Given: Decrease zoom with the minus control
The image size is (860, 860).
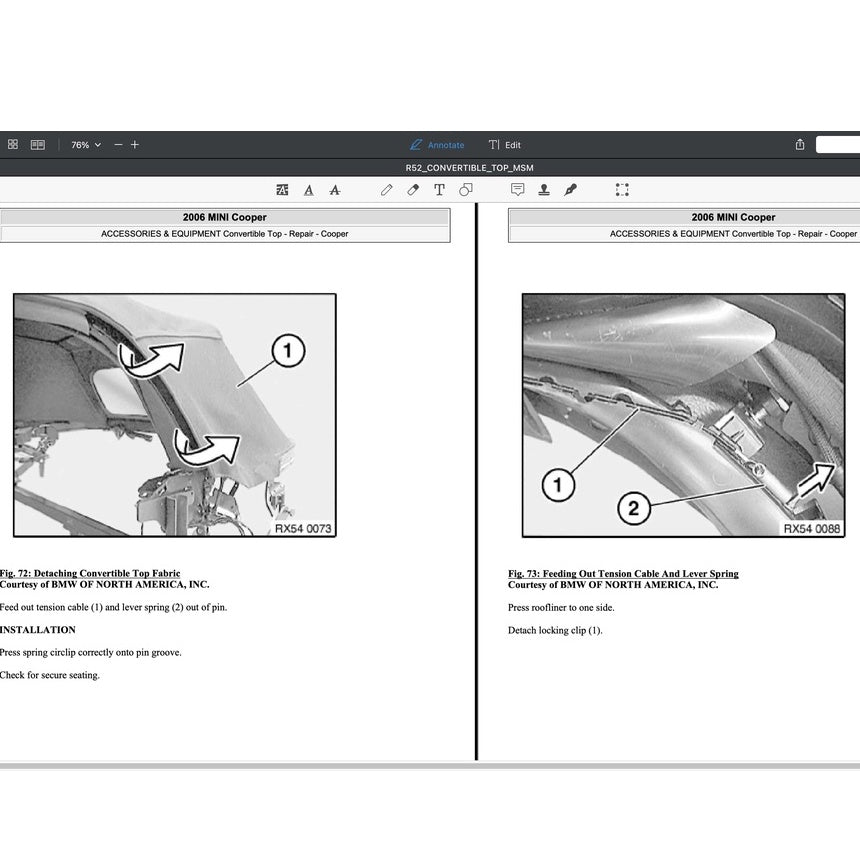Looking at the screenshot, I should (118, 144).
